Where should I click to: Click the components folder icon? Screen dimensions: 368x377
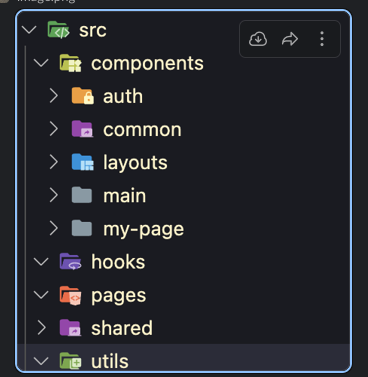point(70,63)
